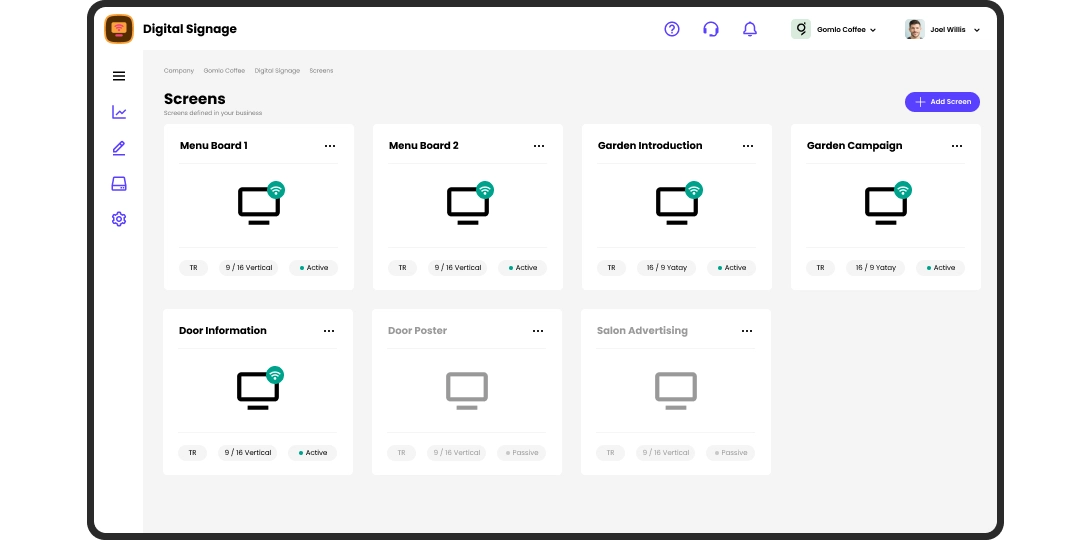Open the three-dot menu on Garden Introduction
This screenshot has height=540, width=1092.
748,146
